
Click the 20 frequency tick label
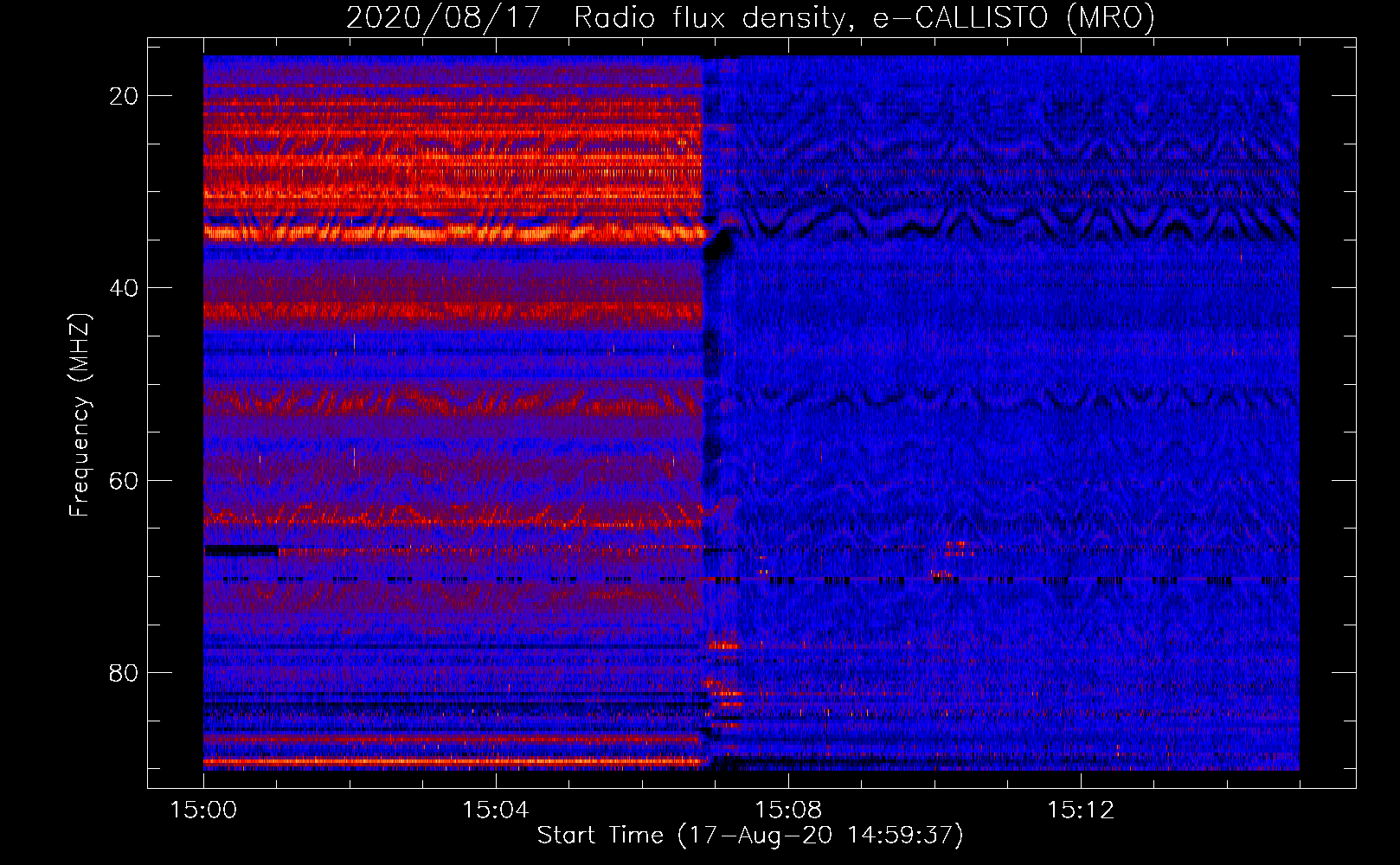(125, 96)
